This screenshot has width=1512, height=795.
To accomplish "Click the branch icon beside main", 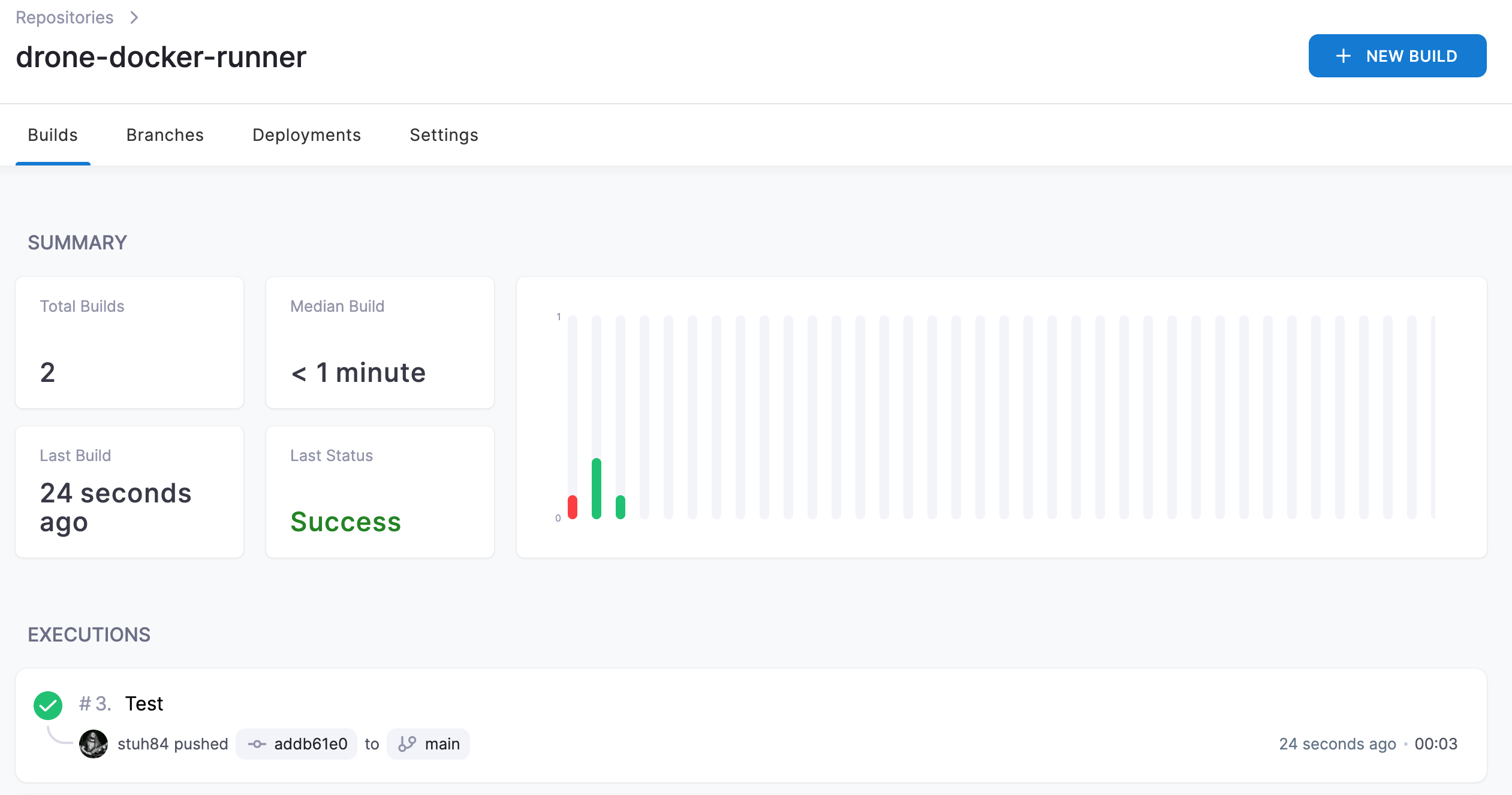I will point(407,744).
